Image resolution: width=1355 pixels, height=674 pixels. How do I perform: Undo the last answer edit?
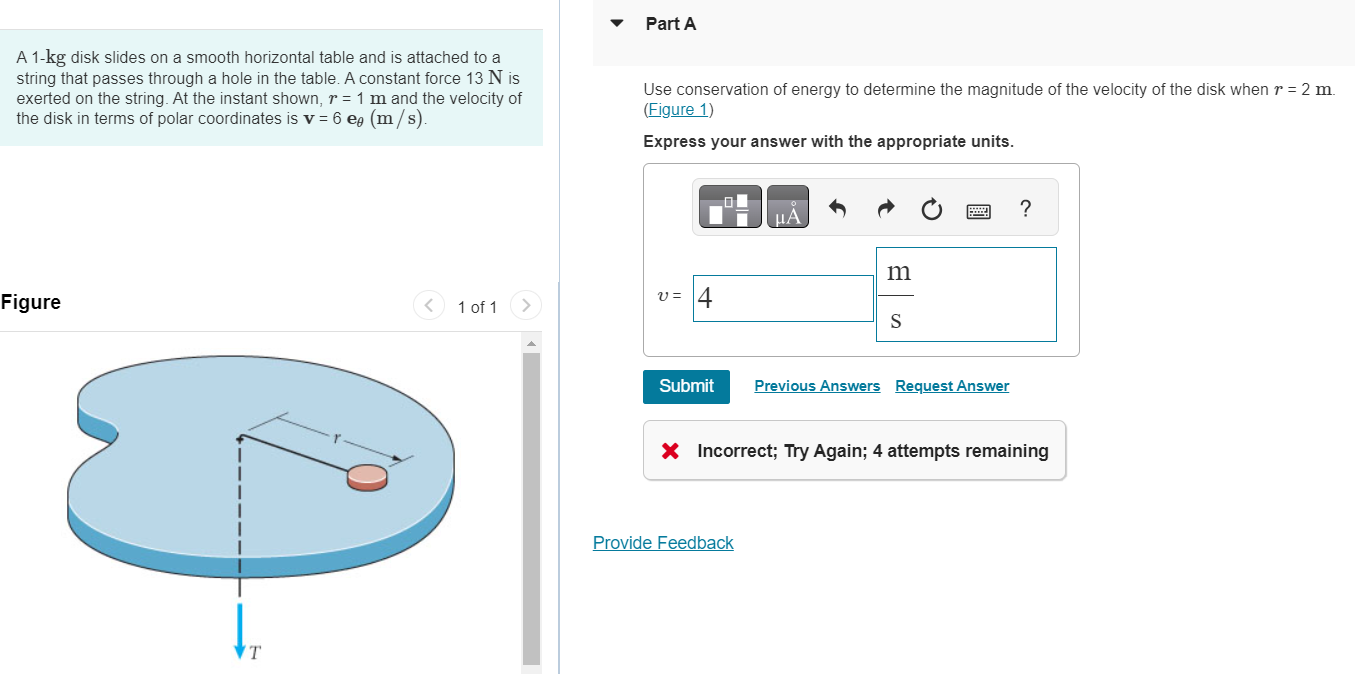838,208
